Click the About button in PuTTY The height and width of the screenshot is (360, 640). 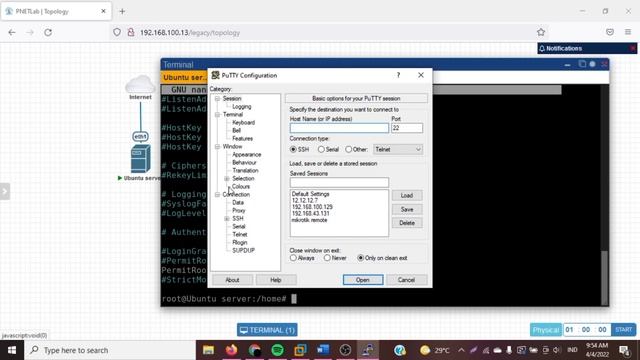[x=232, y=280]
